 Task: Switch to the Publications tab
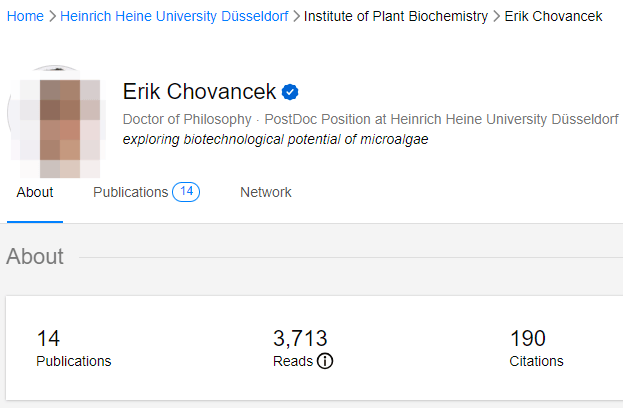(x=130, y=192)
